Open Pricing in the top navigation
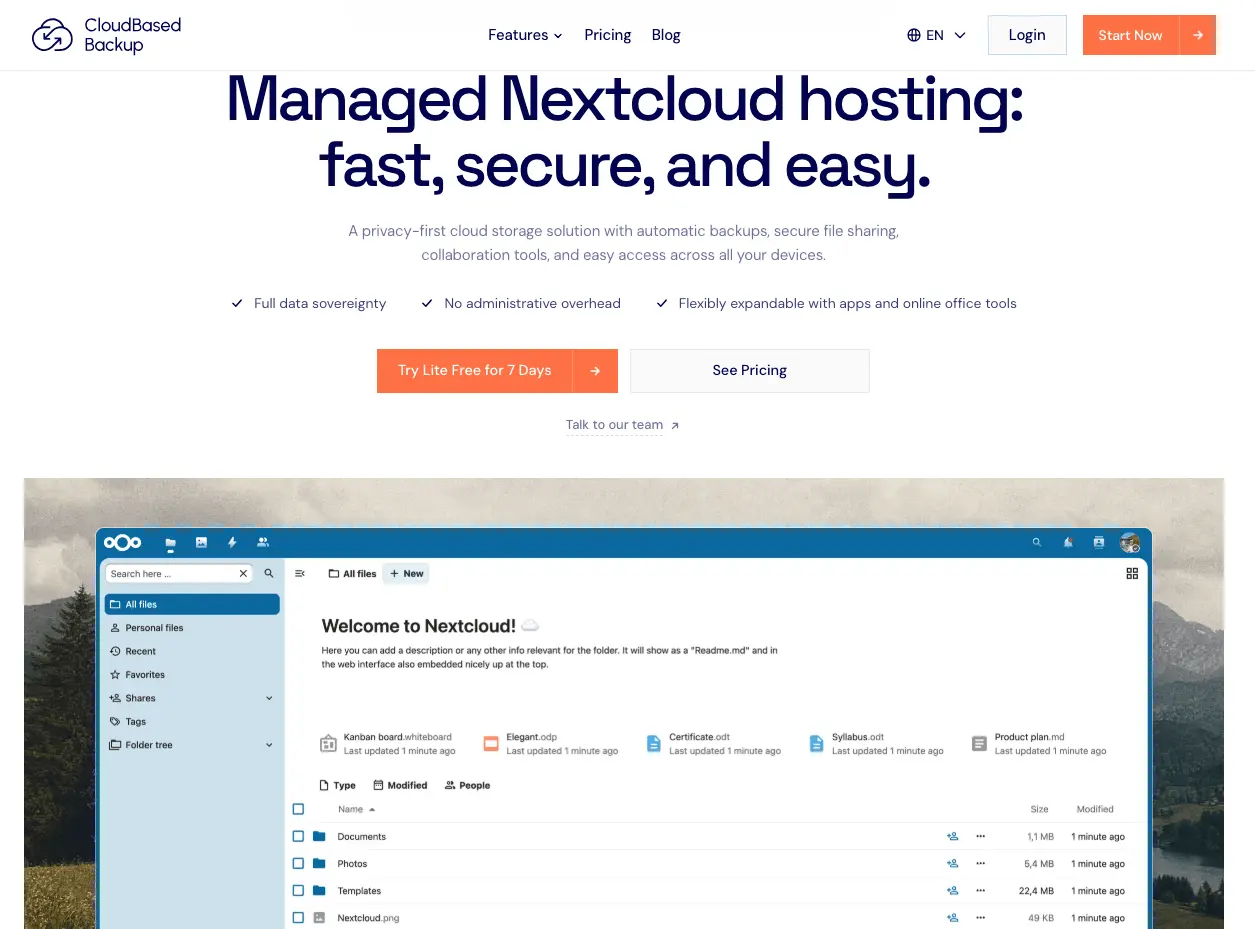Viewport: 1255px width, 929px height. [608, 35]
